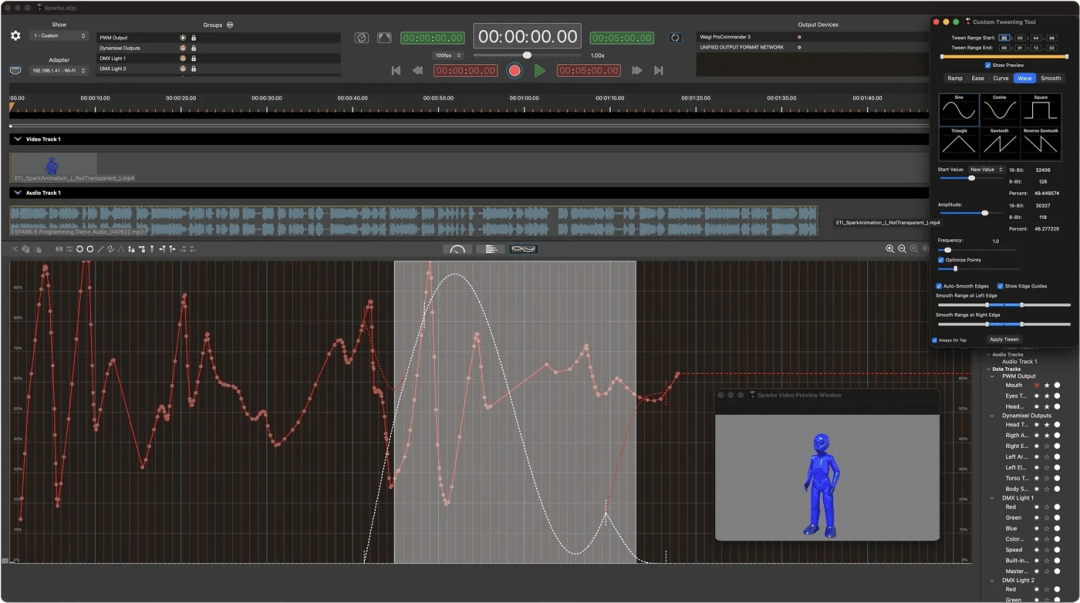Switch to the Ease tab

click(x=978, y=79)
